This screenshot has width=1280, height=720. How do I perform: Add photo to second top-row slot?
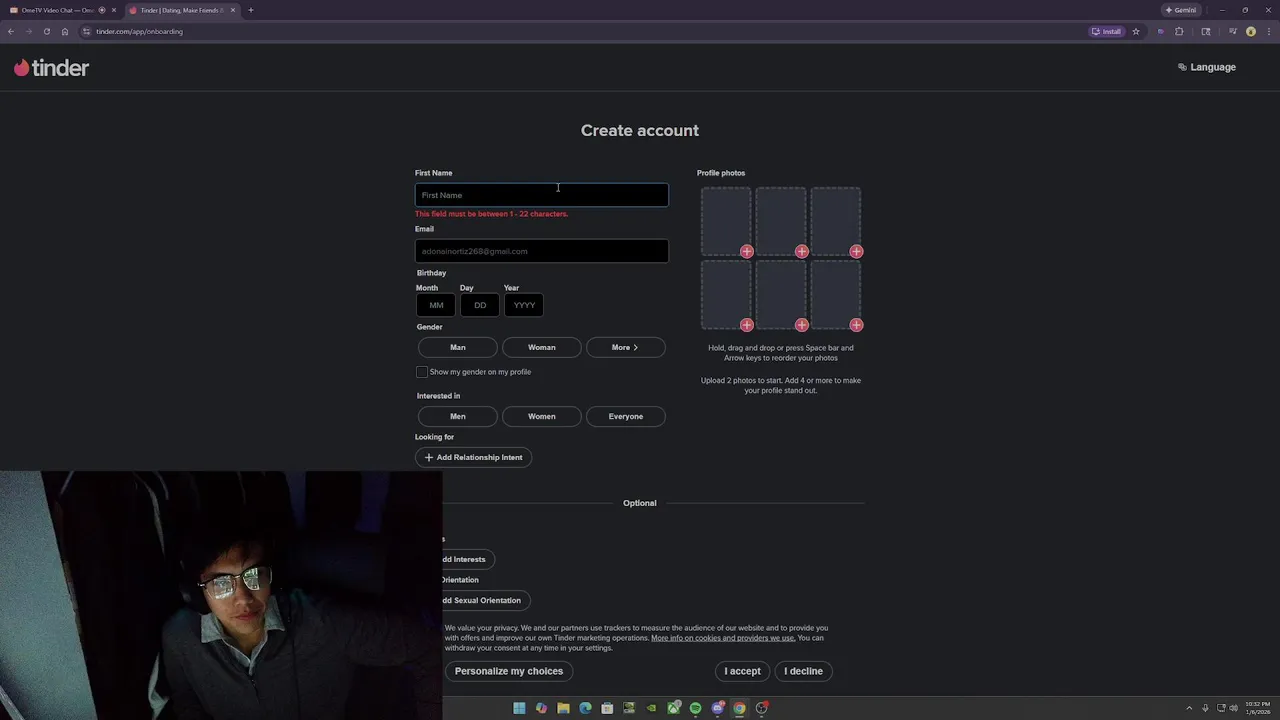point(802,252)
